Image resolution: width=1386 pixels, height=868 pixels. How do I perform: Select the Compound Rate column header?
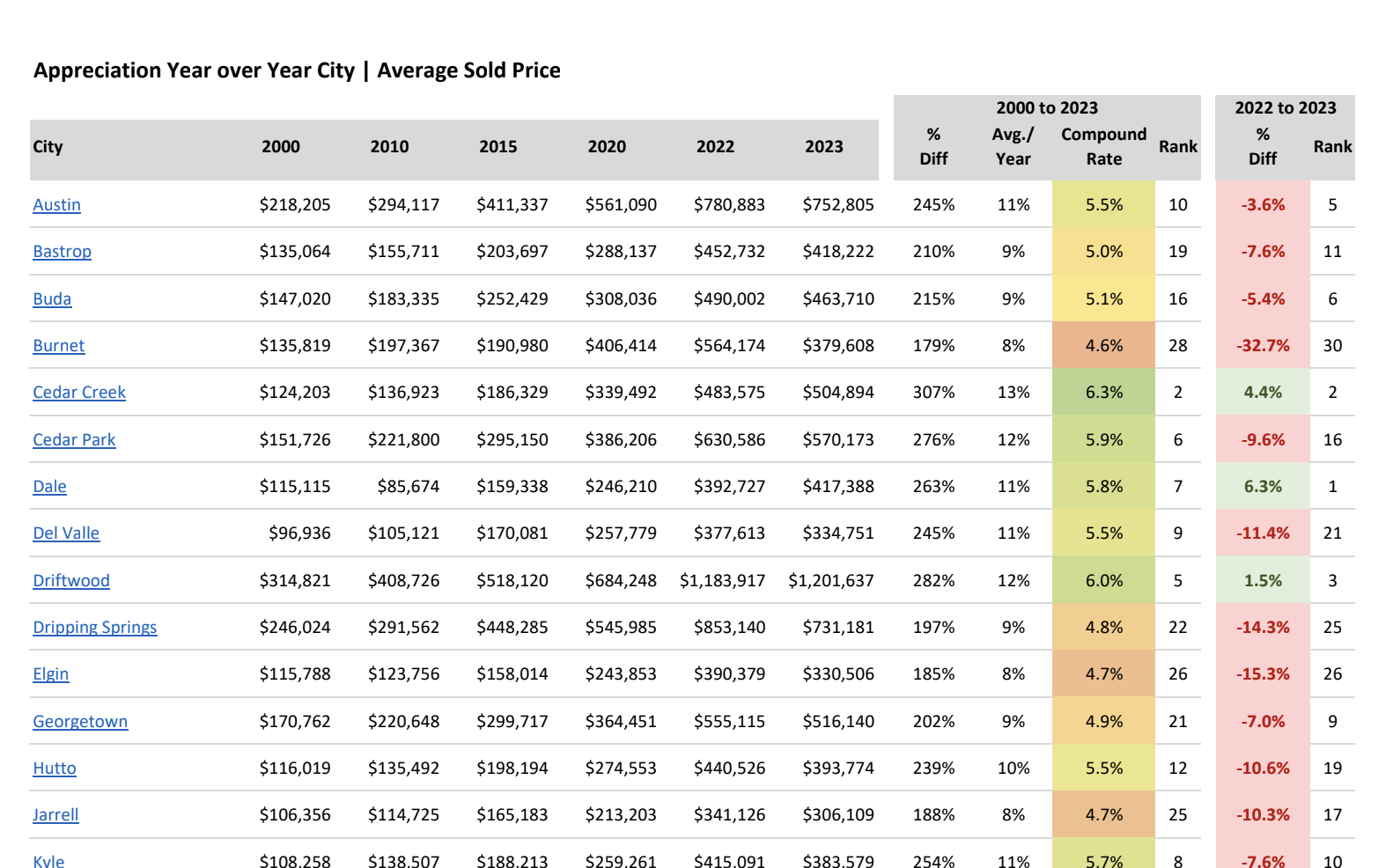1104,147
